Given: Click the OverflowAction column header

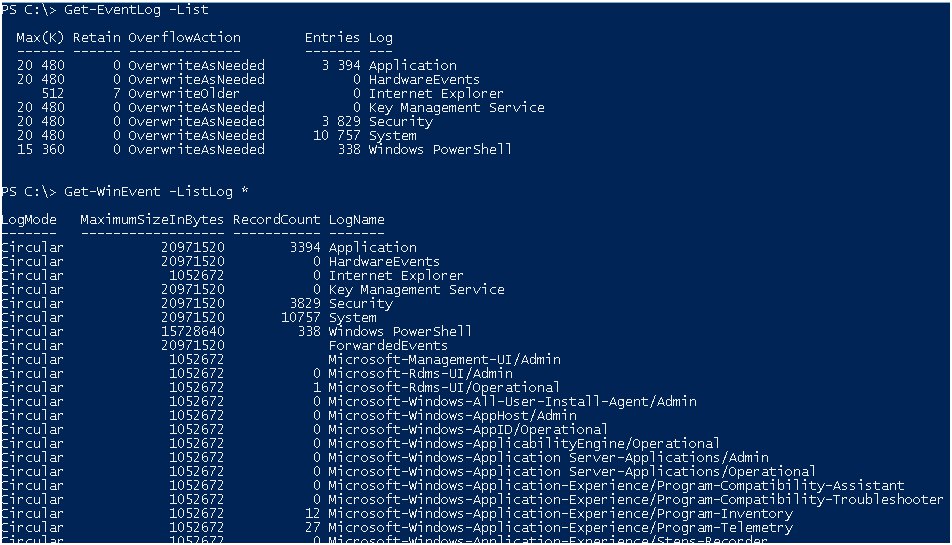Looking at the screenshot, I should click(x=184, y=38).
